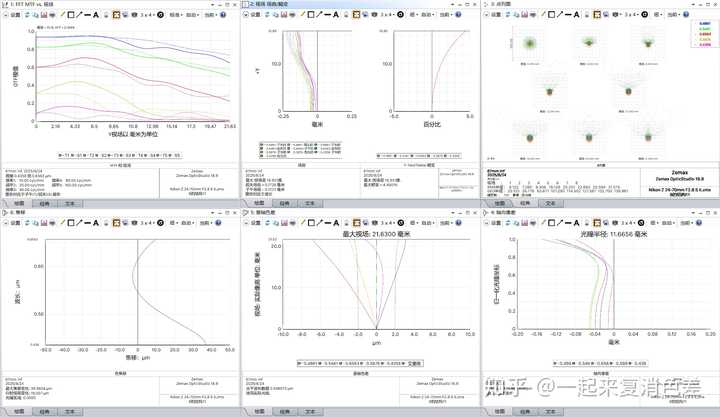720x417 pixels.
Task: Click blue wavelength legend entry in spot diagram
Action: 704,23
